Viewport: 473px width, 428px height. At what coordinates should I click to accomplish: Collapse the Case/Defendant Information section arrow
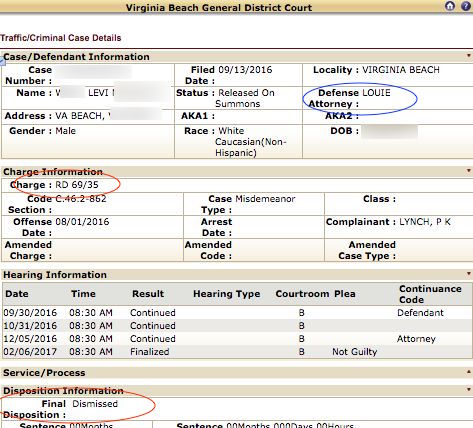(x=469, y=56)
